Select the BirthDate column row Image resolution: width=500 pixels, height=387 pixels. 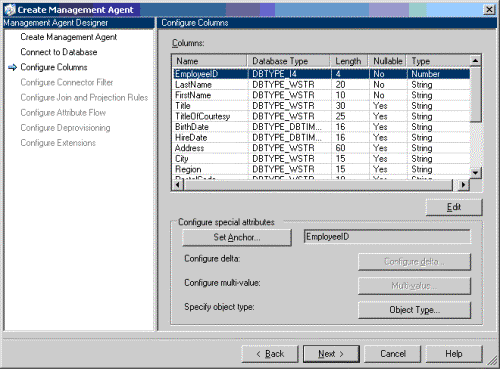pyautogui.click(x=322, y=127)
